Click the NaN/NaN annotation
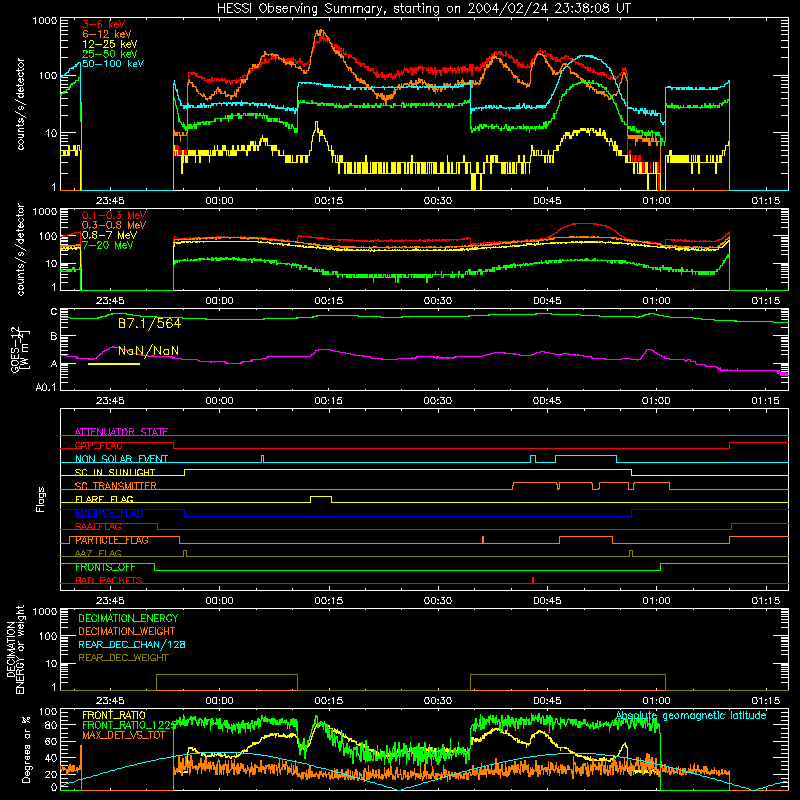Screen dimensions: 800x800 point(148,351)
